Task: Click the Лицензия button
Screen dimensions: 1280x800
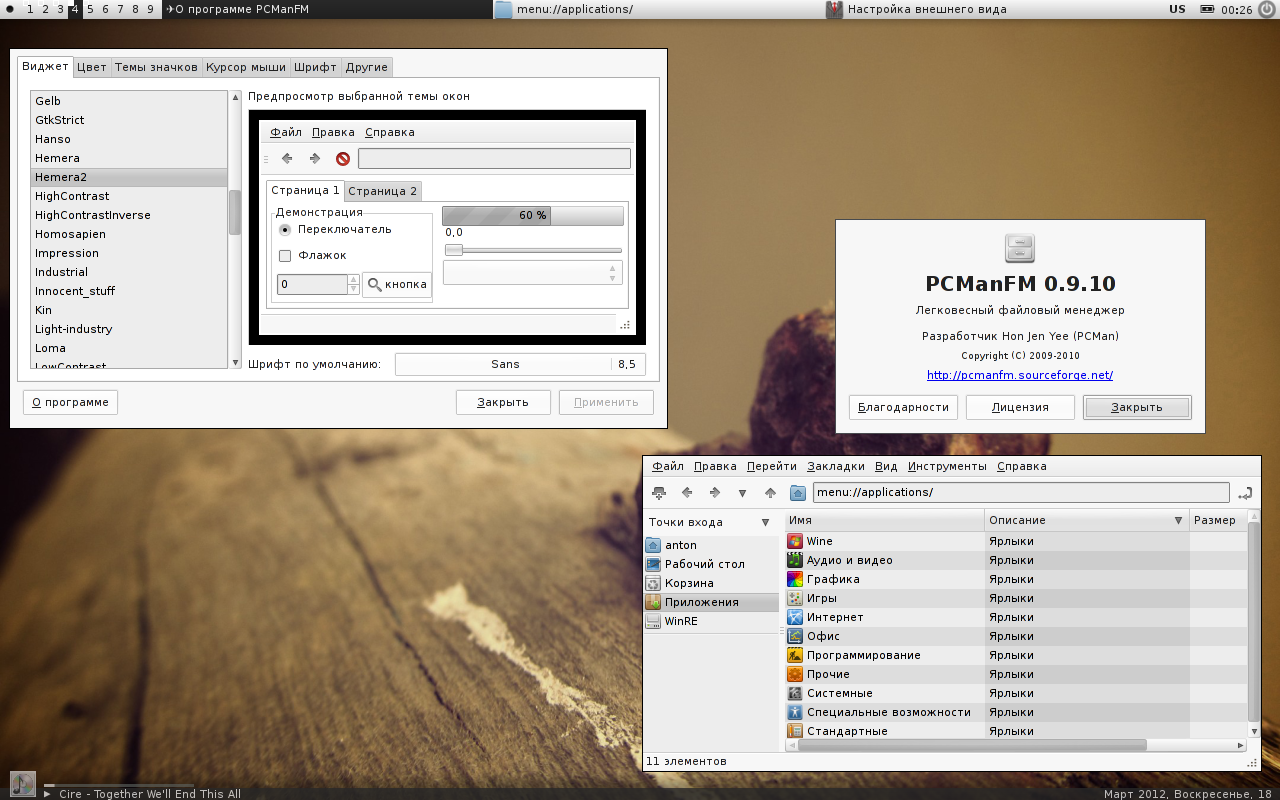Action: click(x=1020, y=407)
